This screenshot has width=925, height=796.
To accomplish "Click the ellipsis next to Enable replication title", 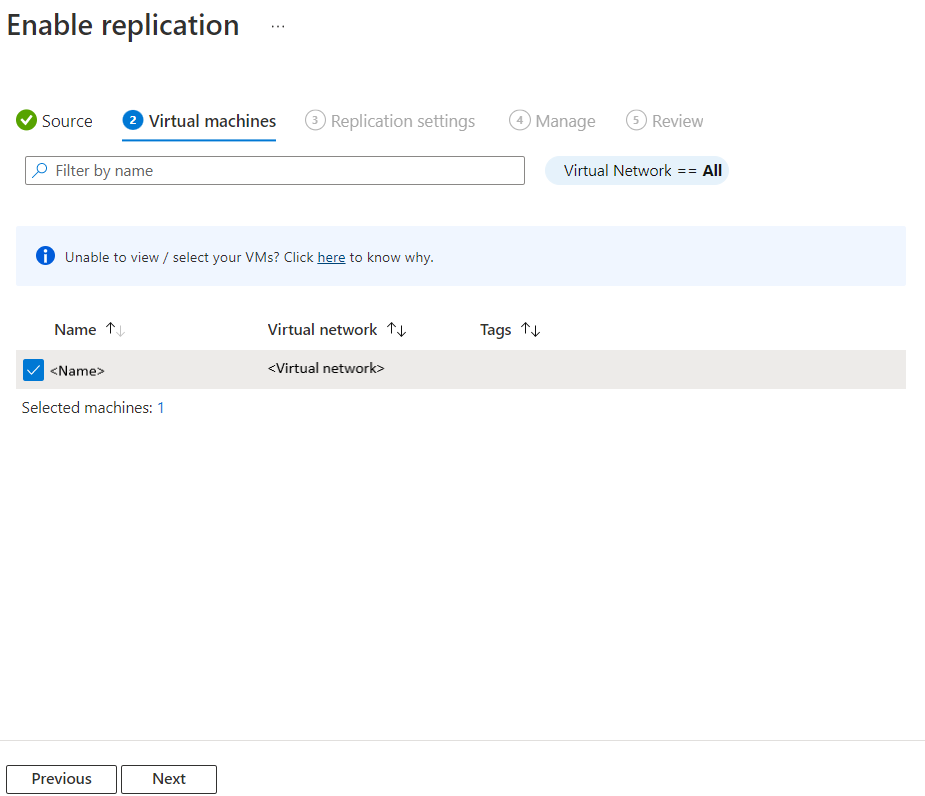I will (277, 25).
